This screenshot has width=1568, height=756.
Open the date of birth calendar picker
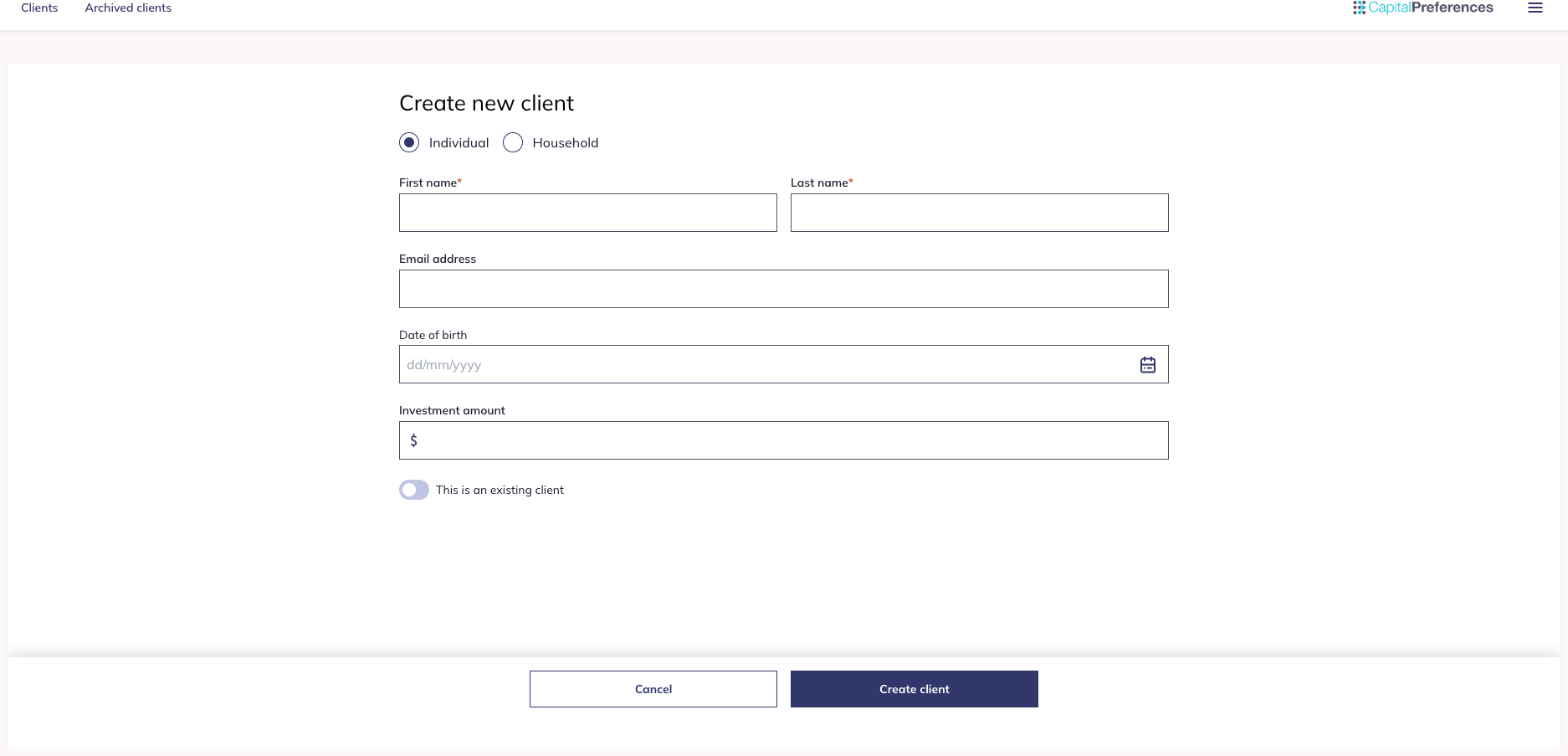[x=1148, y=365]
